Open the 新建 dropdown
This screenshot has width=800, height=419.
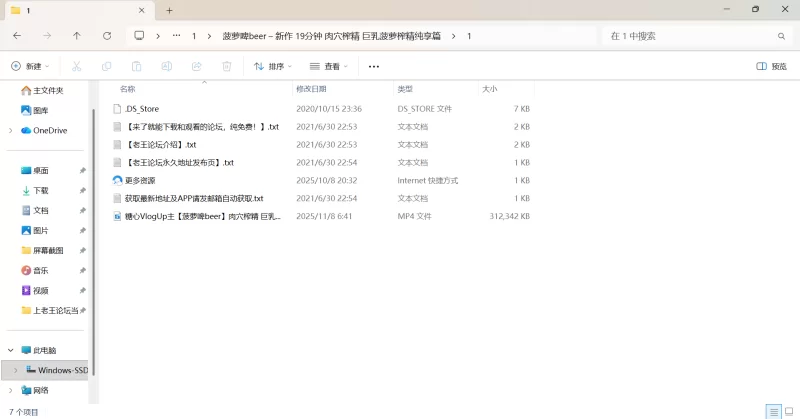(x=32, y=66)
